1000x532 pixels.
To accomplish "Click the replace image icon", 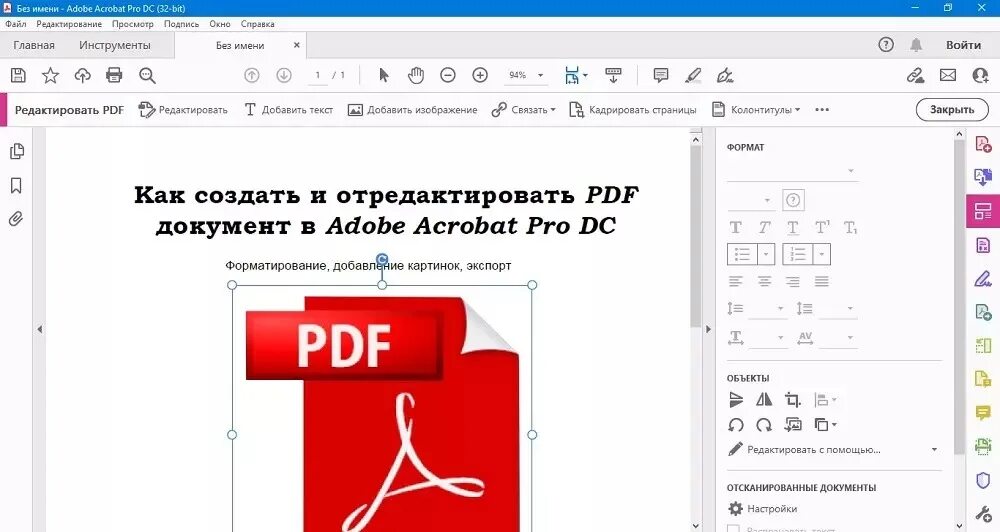I will coord(793,425).
